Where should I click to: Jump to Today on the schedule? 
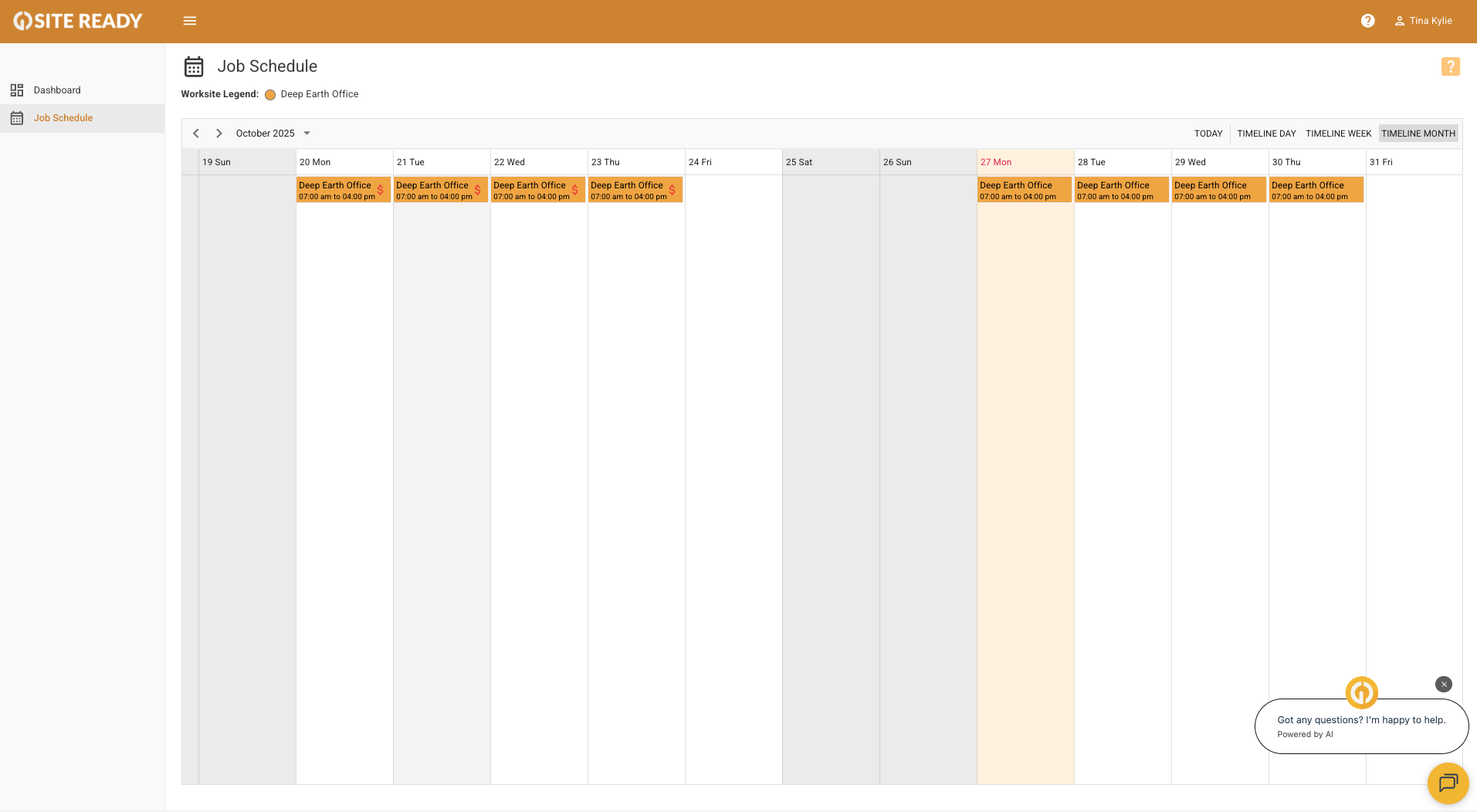pyautogui.click(x=1208, y=134)
